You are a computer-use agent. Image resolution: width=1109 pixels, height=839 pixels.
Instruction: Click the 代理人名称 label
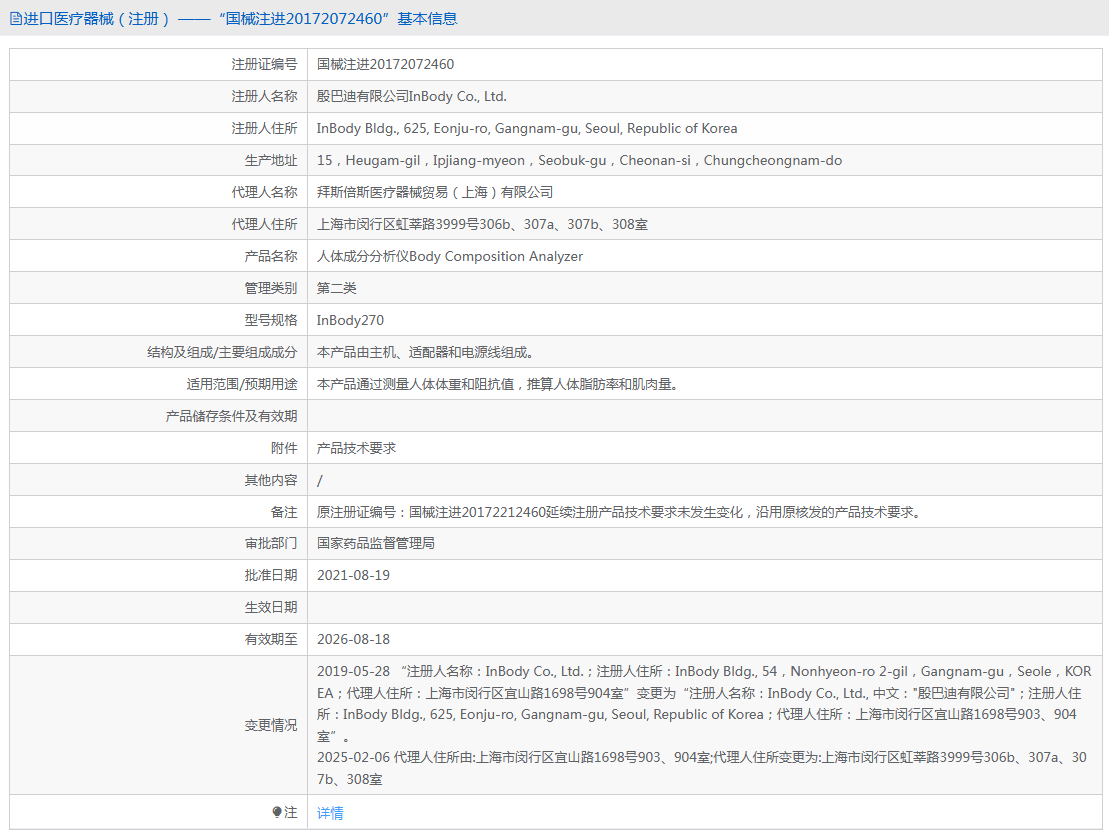pos(265,192)
